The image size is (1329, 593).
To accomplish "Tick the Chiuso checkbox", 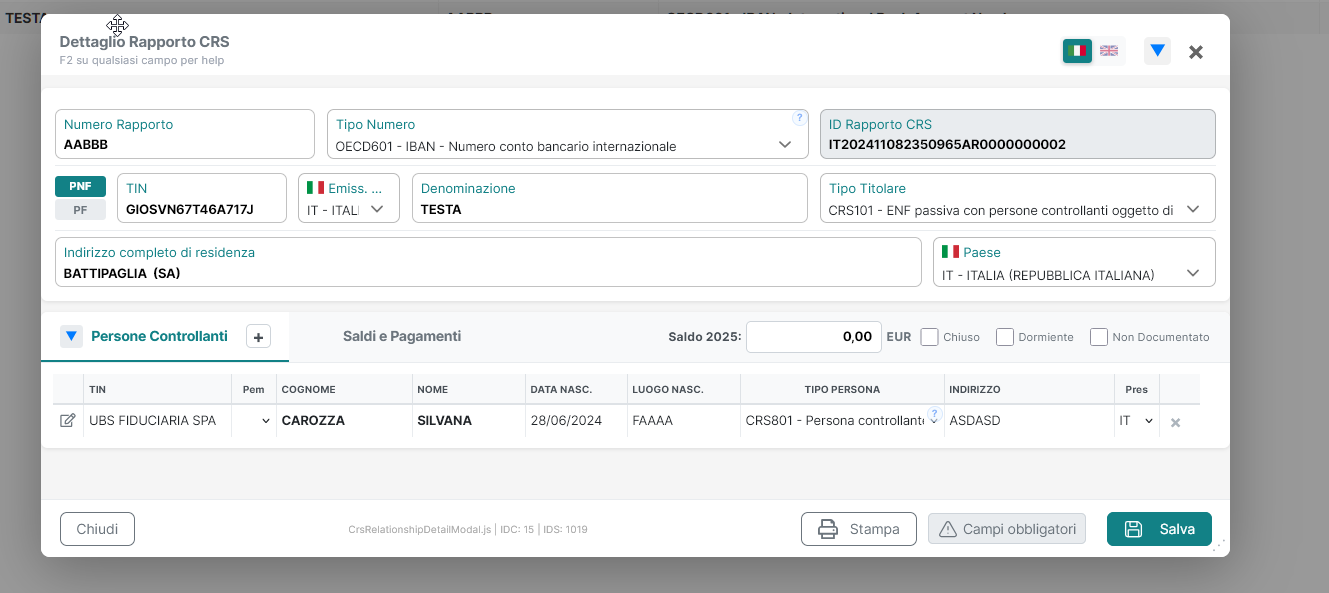I will 930,337.
